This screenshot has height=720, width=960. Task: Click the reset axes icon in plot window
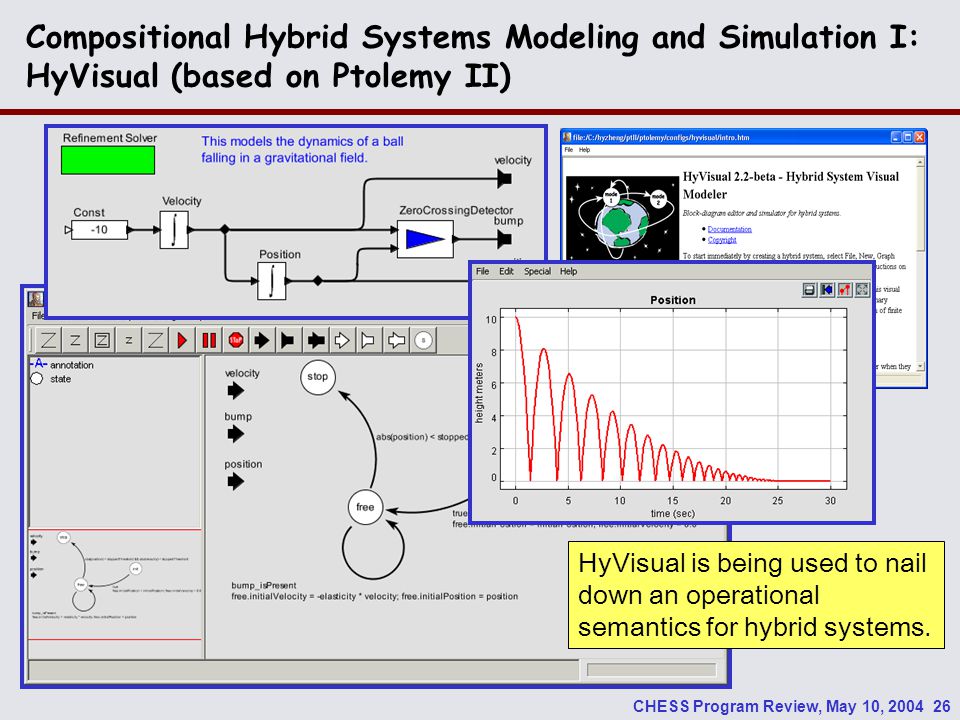tap(827, 289)
